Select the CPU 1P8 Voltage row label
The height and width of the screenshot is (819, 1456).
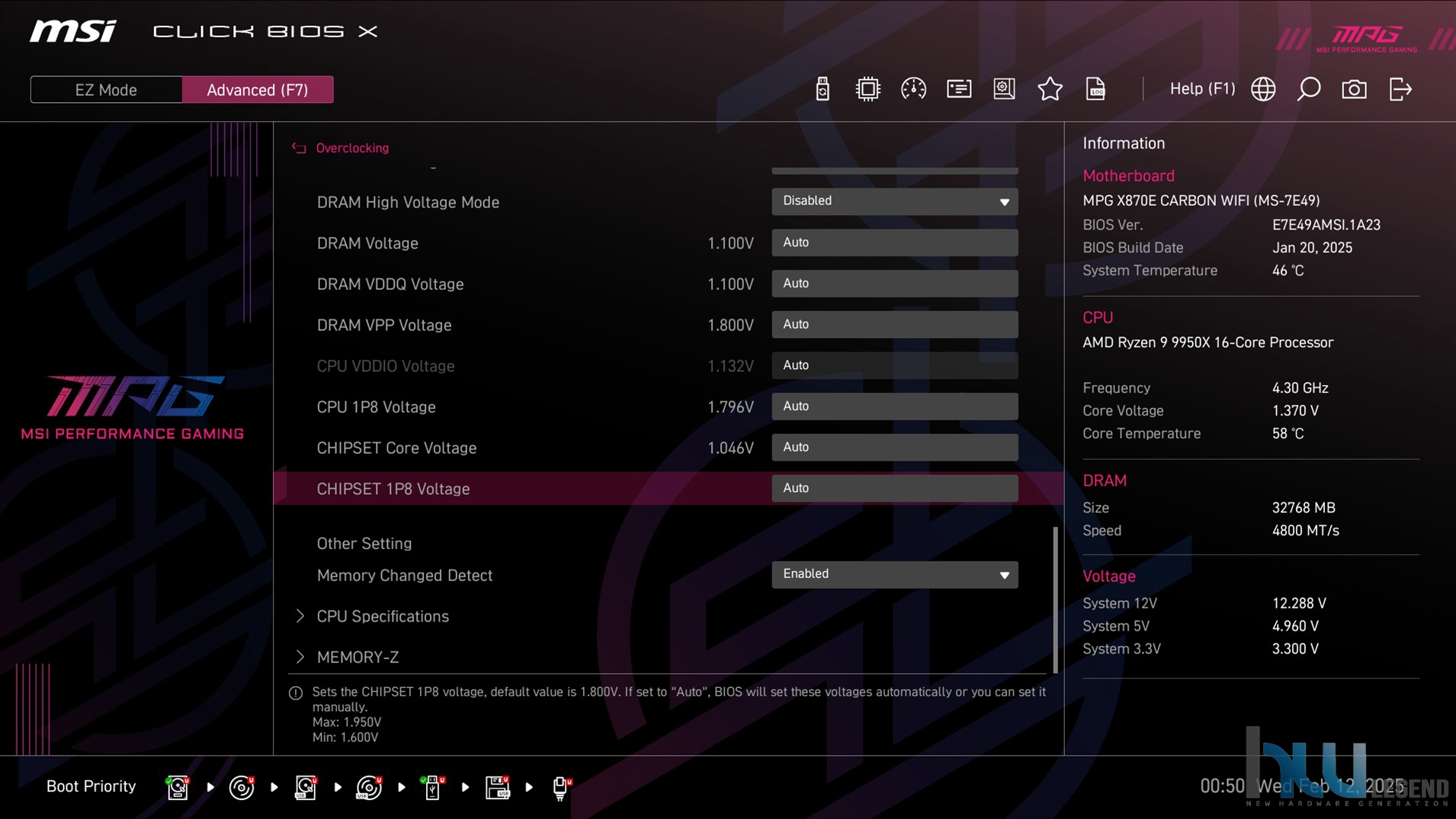[376, 407]
